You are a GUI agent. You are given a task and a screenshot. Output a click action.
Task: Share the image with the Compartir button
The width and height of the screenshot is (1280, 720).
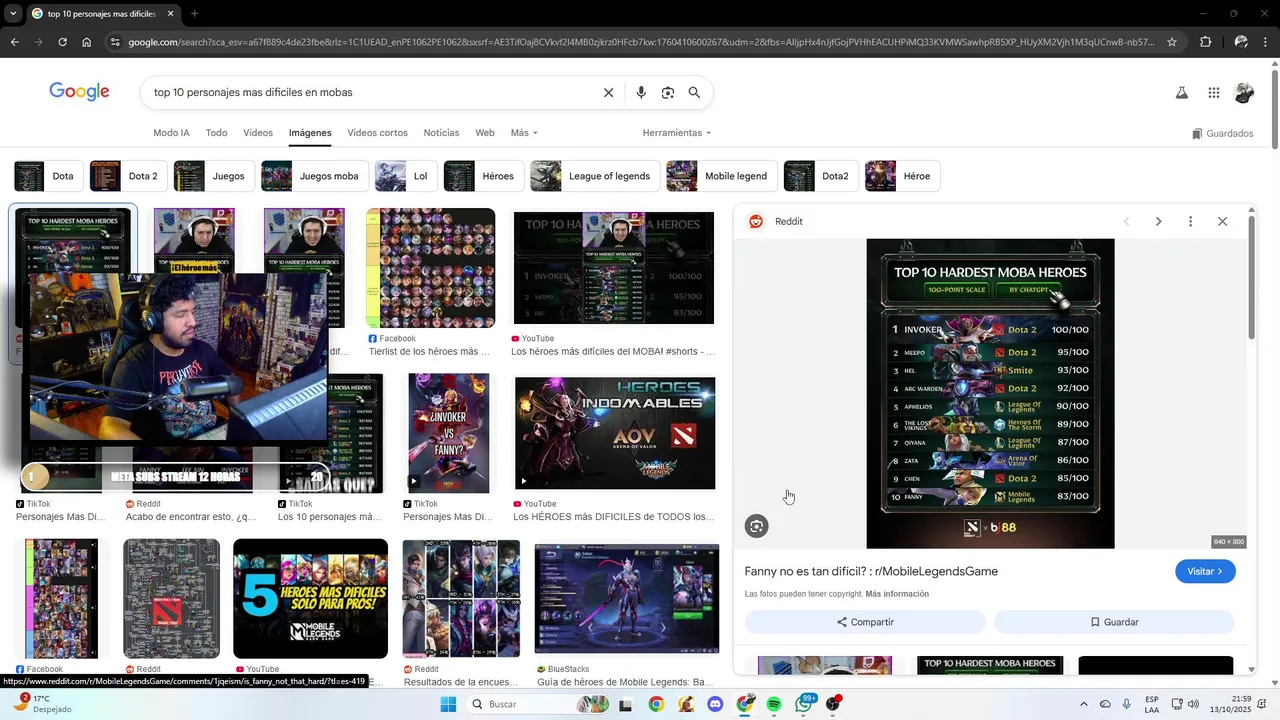point(865,622)
